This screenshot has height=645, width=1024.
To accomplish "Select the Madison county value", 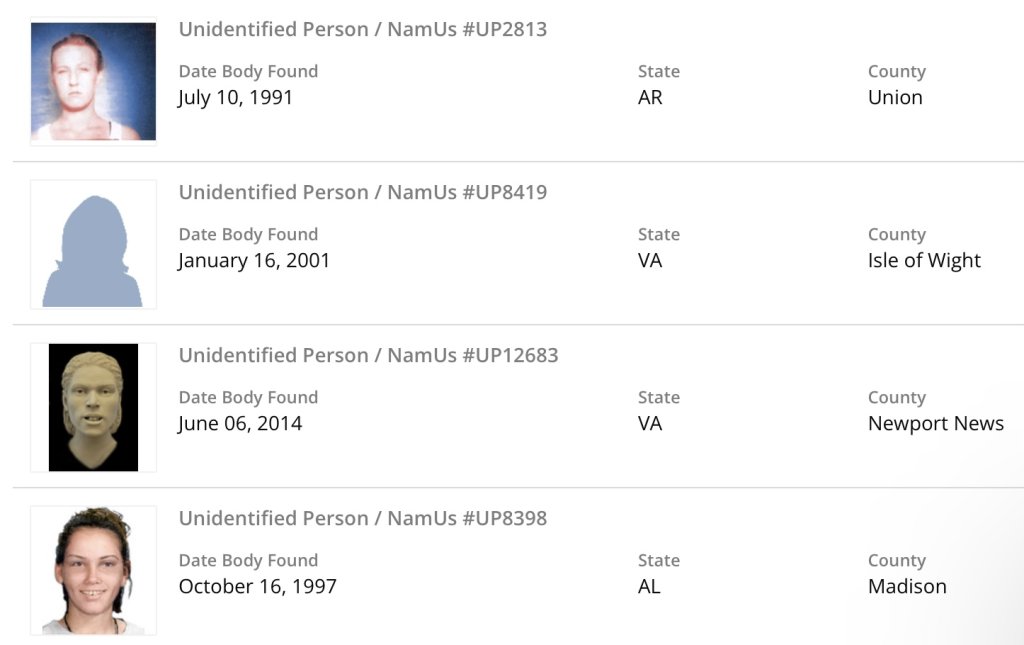I will (x=907, y=586).
